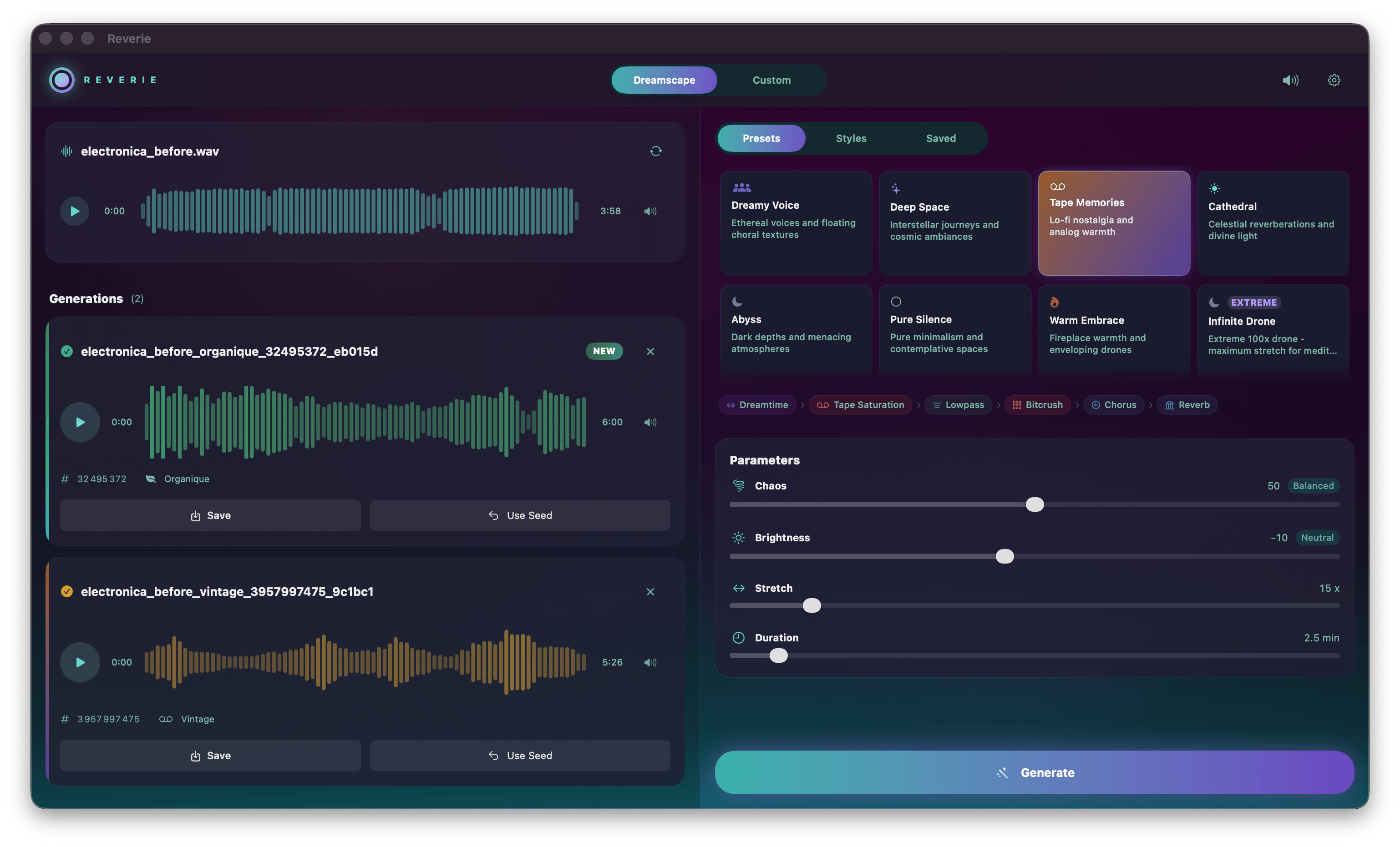Viewport: 1400px width, 847px height.
Task: Adjust the Duration slider handle
Action: click(778, 655)
